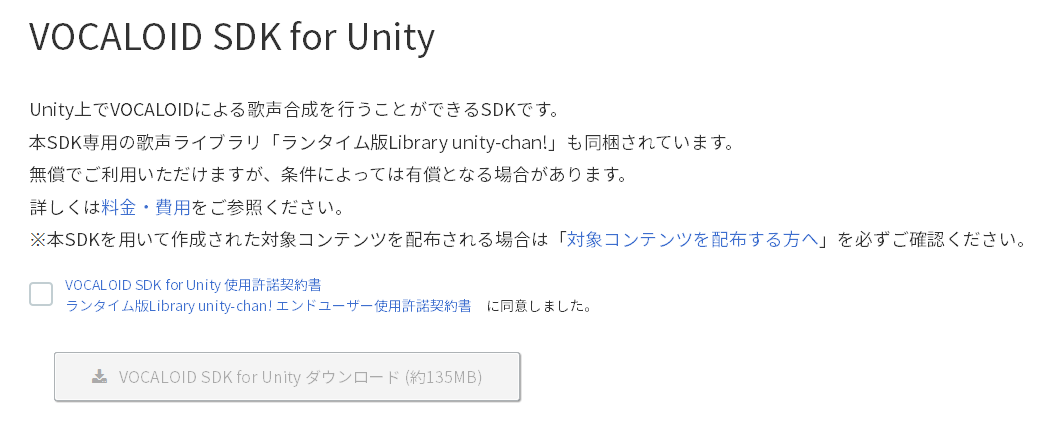1042x426 pixels.
Task: Click the VOCALOID SDK for Unity page heading
Action: 232,37
